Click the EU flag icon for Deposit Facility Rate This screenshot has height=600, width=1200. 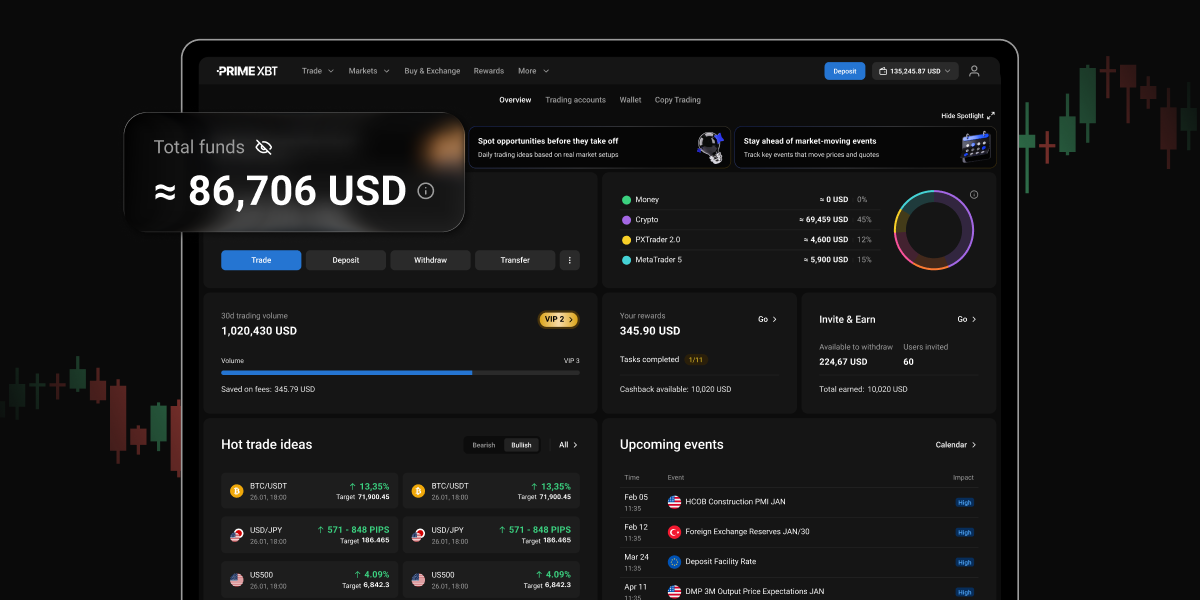(674, 562)
